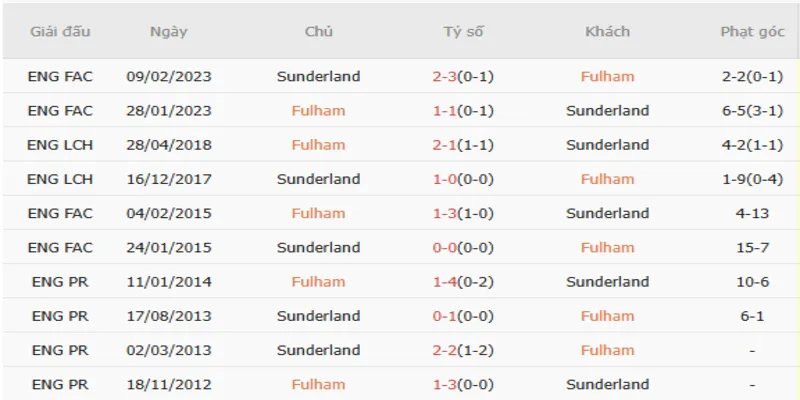Viewport: 800px width, 400px height.
Task: Click away team Fulham in 16/12/2017 row
Action: click(607, 179)
